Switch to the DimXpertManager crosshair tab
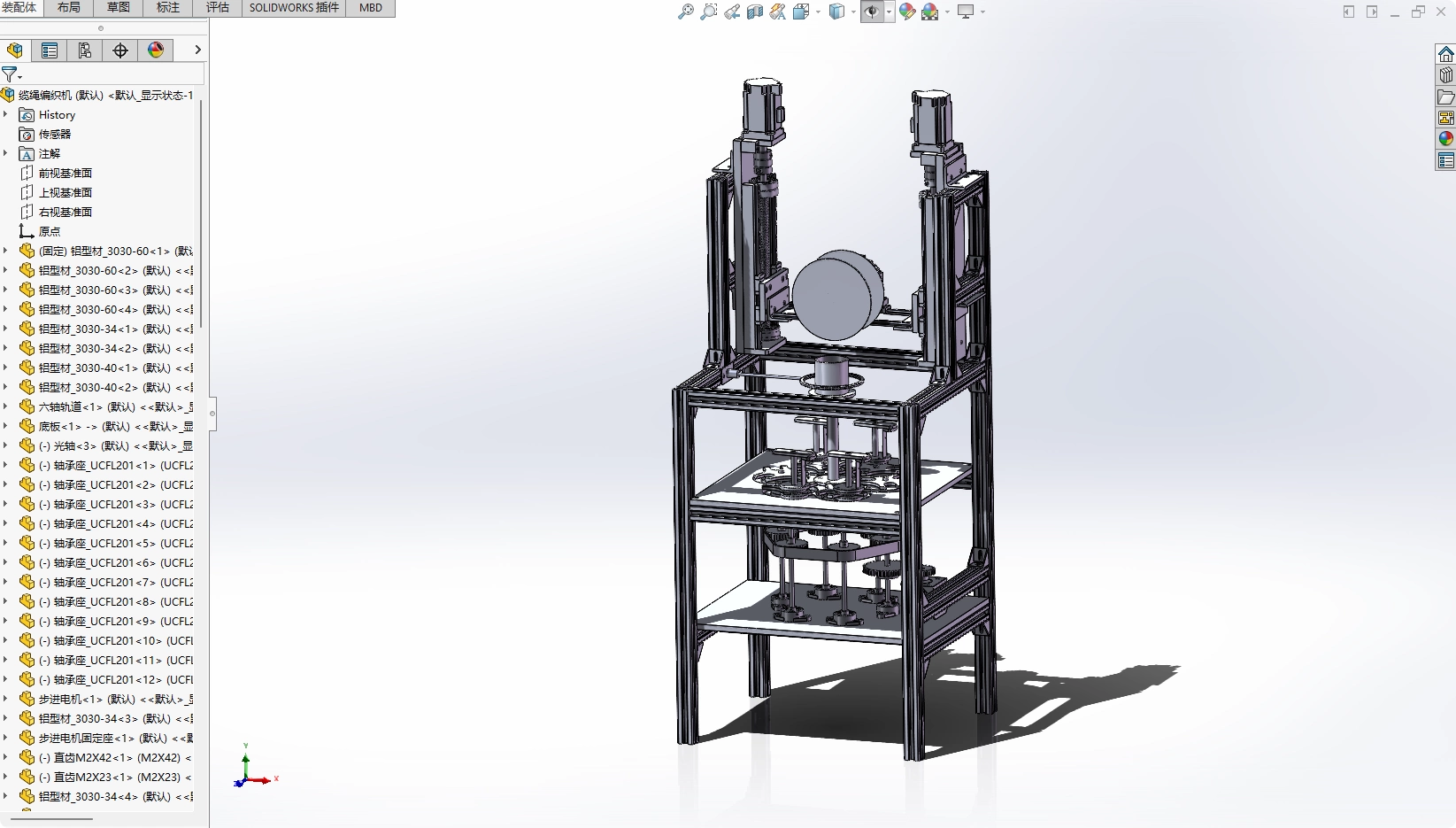 (120, 50)
